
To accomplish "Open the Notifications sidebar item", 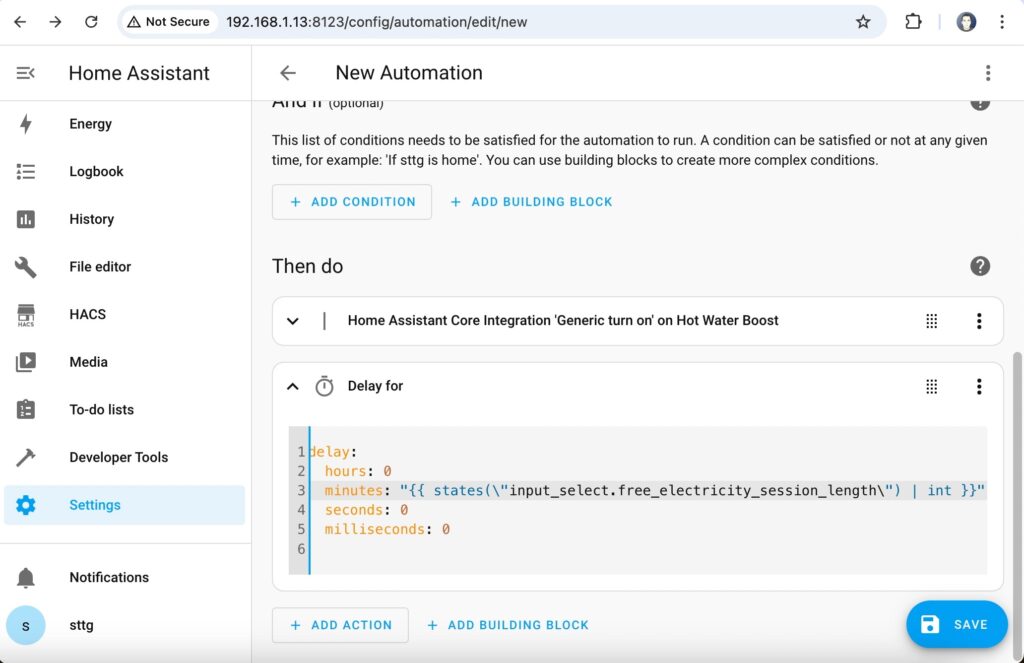I will pos(124,577).
